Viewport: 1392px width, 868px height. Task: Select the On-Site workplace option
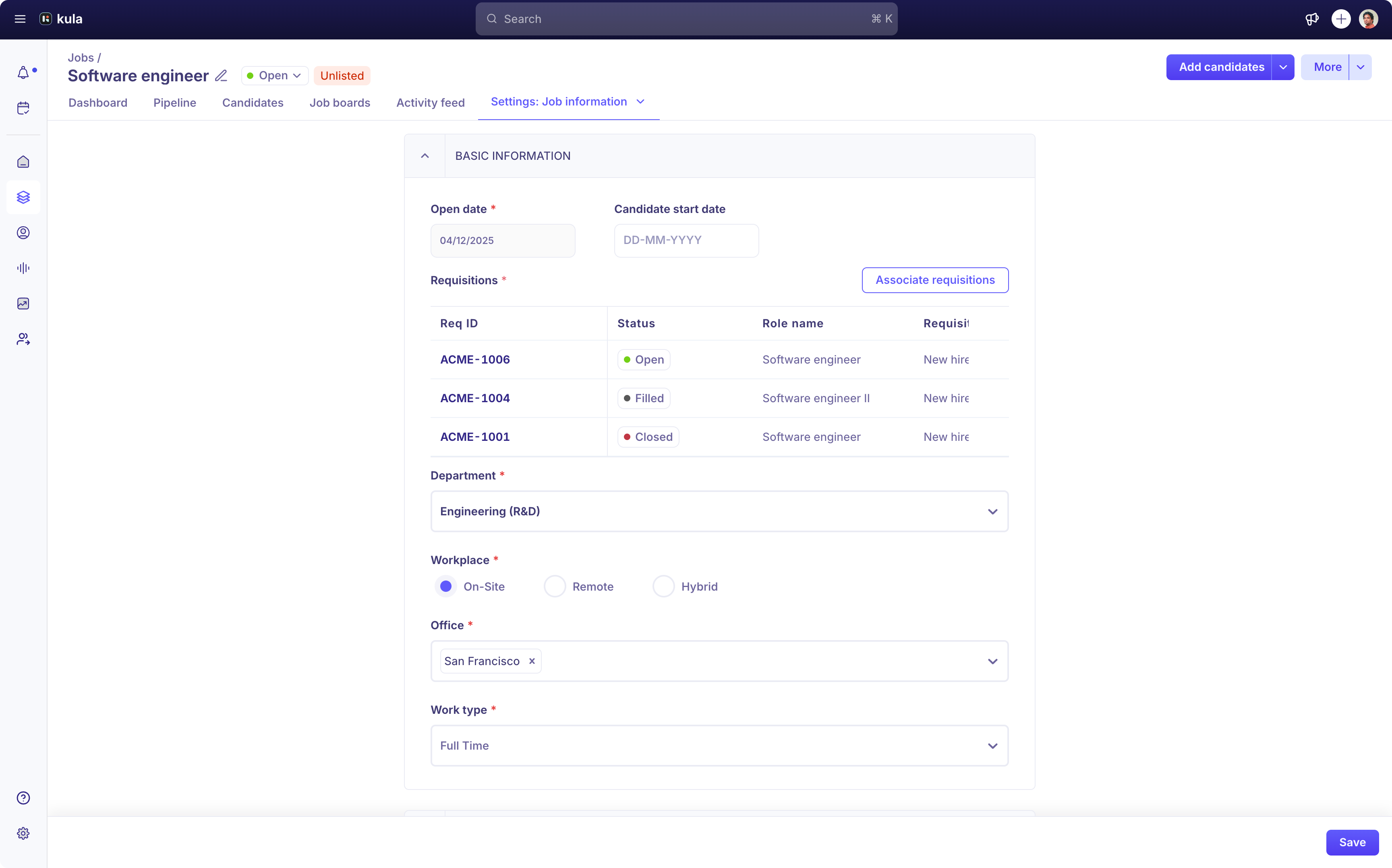click(x=445, y=586)
